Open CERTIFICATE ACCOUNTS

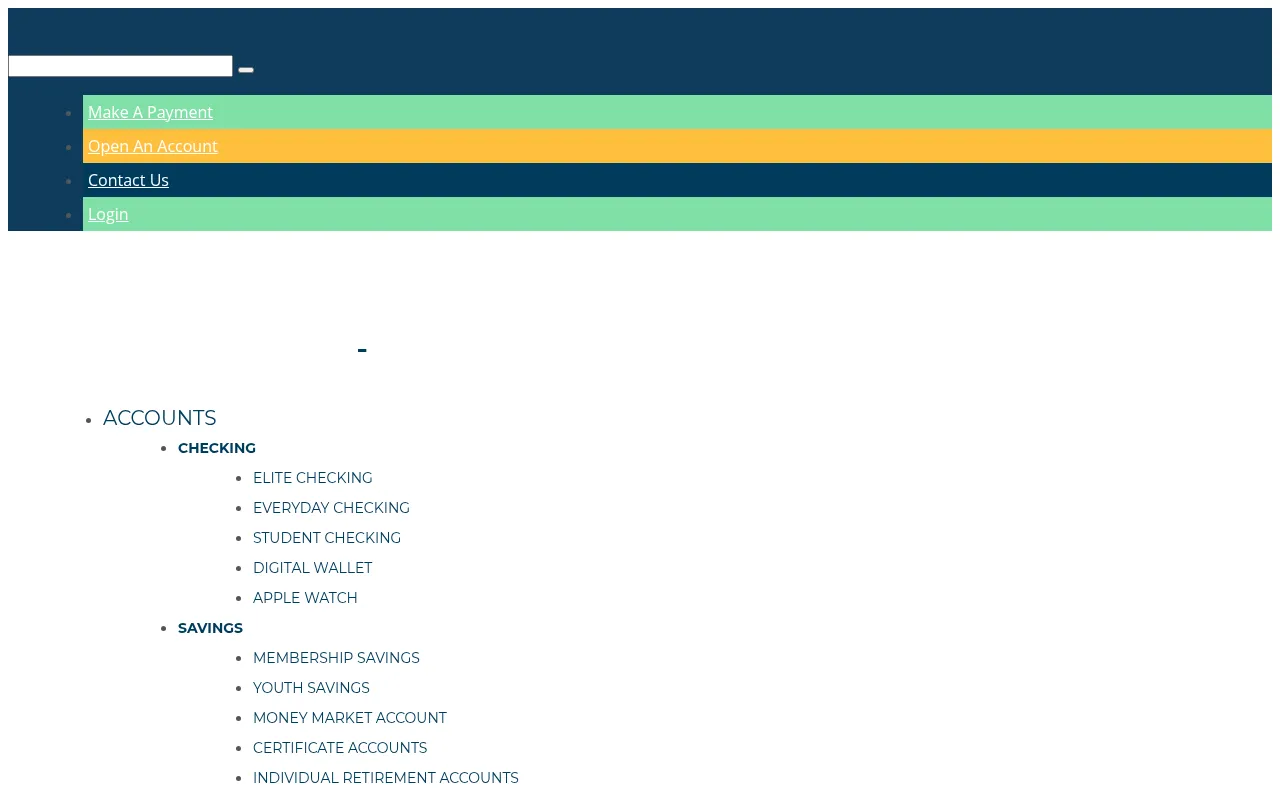pyautogui.click(x=340, y=748)
